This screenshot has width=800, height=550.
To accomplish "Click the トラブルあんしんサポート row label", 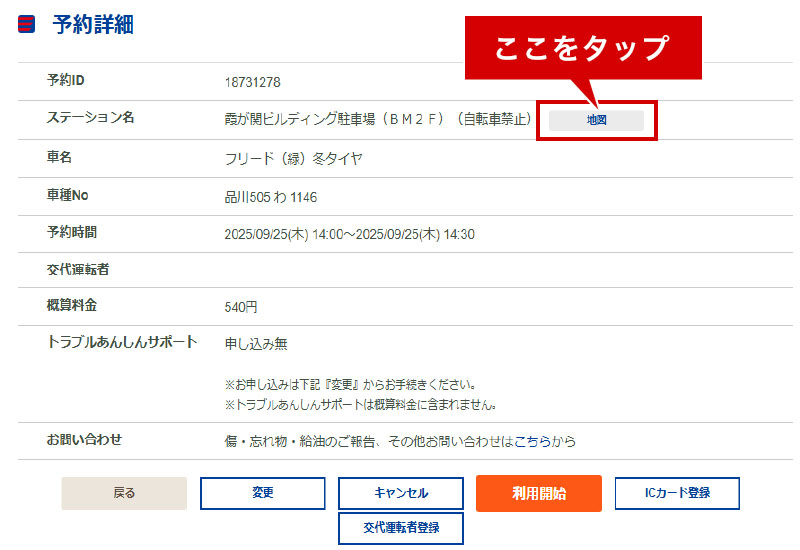I will click(x=122, y=342).
